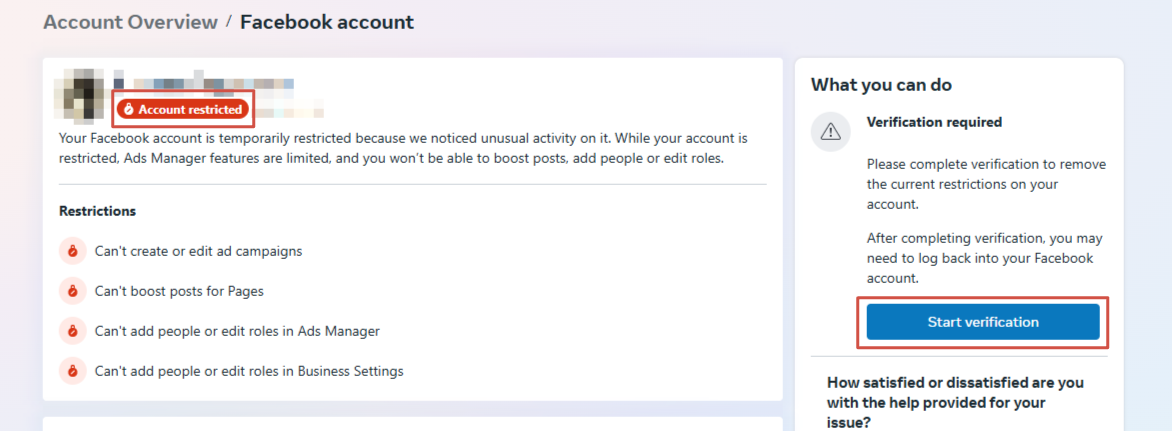Image resolution: width=1172 pixels, height=431 pixels.
Task: Click the Restrictions section heading
Action: coord(98,211)
